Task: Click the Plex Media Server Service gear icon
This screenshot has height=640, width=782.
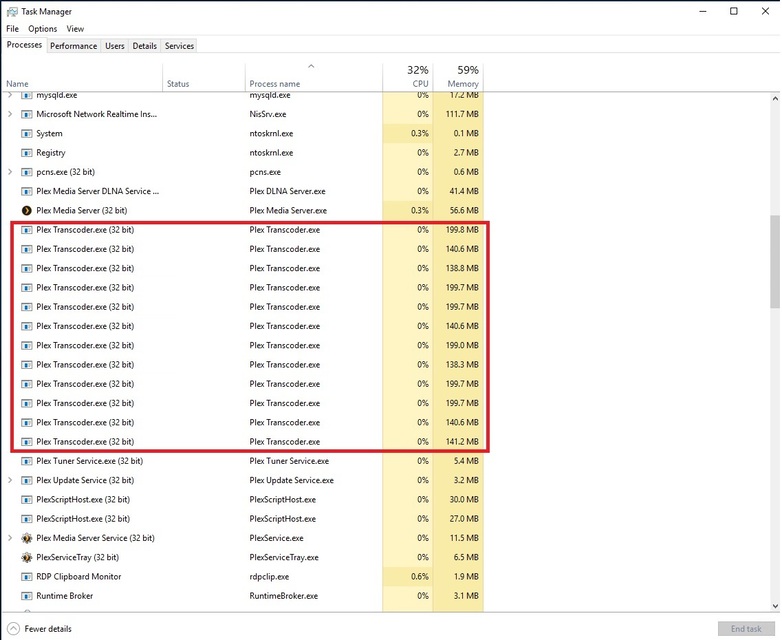Action: click(x=26, y=538)
